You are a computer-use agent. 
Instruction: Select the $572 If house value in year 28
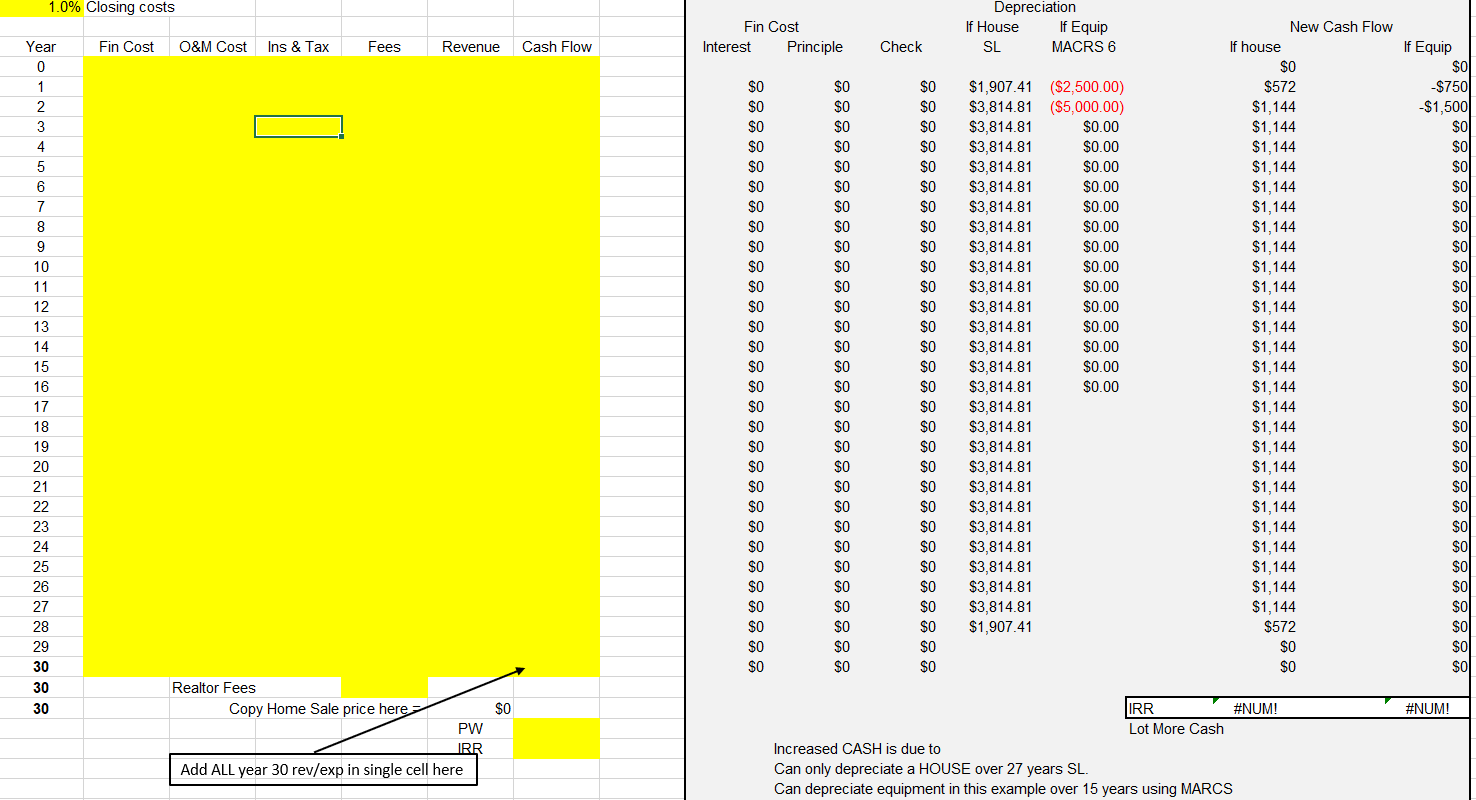click(1280, 627)
